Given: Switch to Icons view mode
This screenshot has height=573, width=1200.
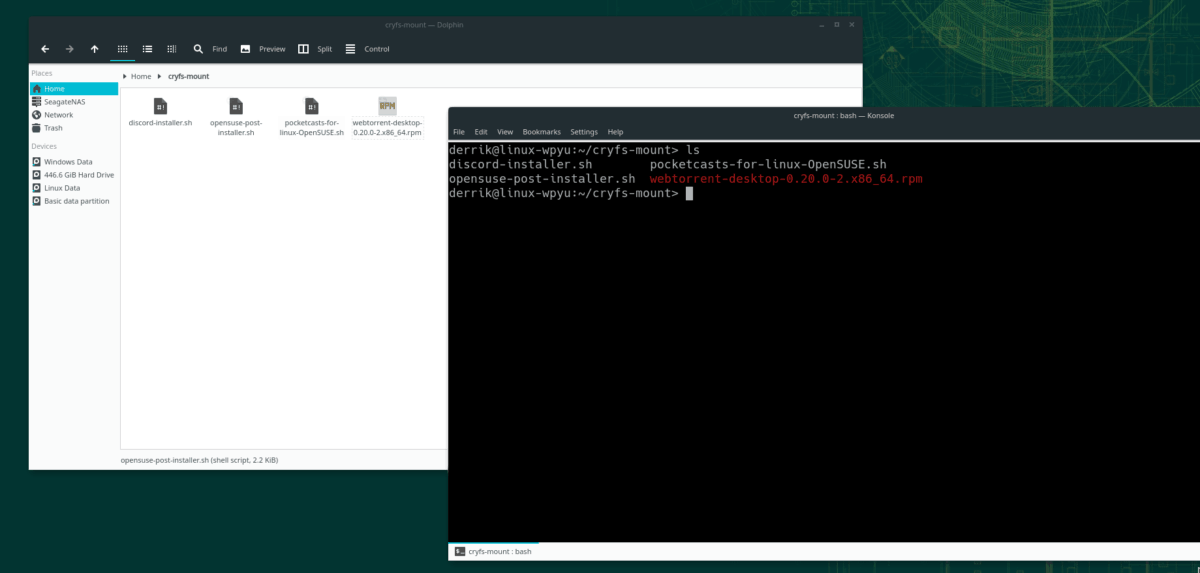Looking at the screenshot, I should (123, 48).
